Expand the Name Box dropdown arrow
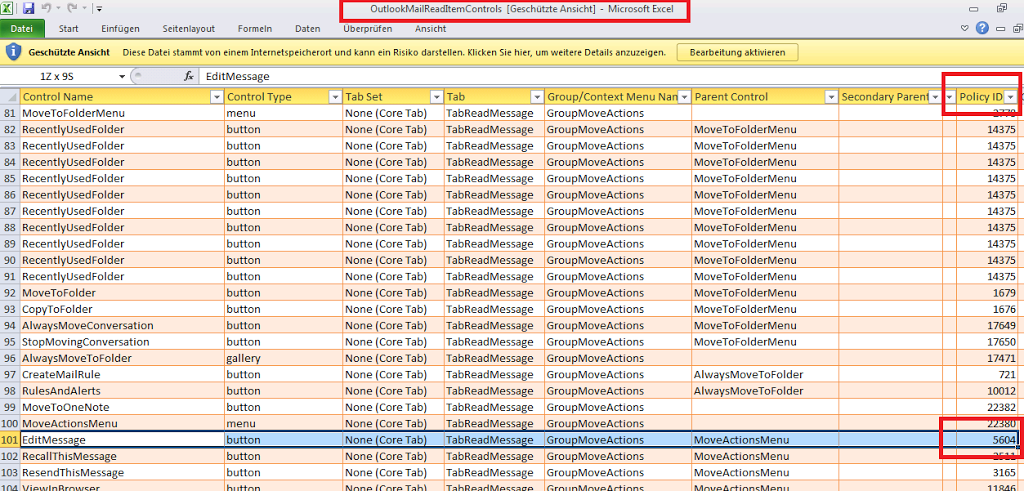 tap(122, 76)
